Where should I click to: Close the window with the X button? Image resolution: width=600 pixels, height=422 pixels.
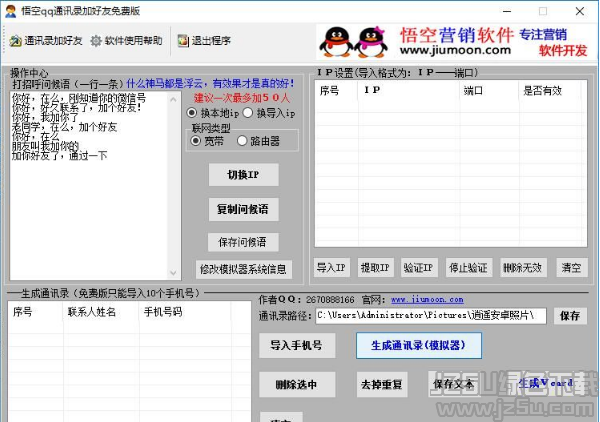pos(580,11)
